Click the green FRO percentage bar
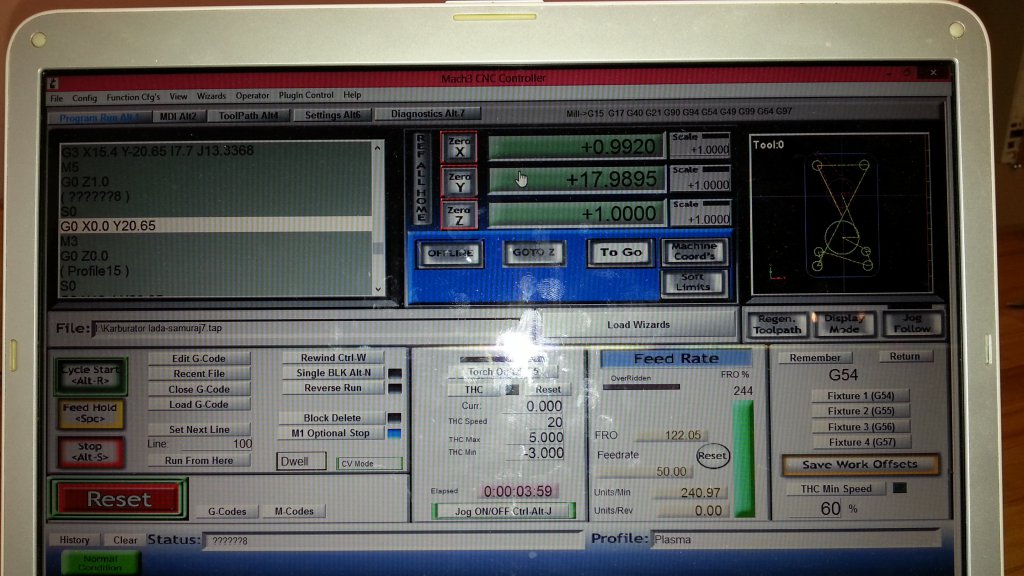The width and height of the screenshot is (1024, 576). point(743,458)
